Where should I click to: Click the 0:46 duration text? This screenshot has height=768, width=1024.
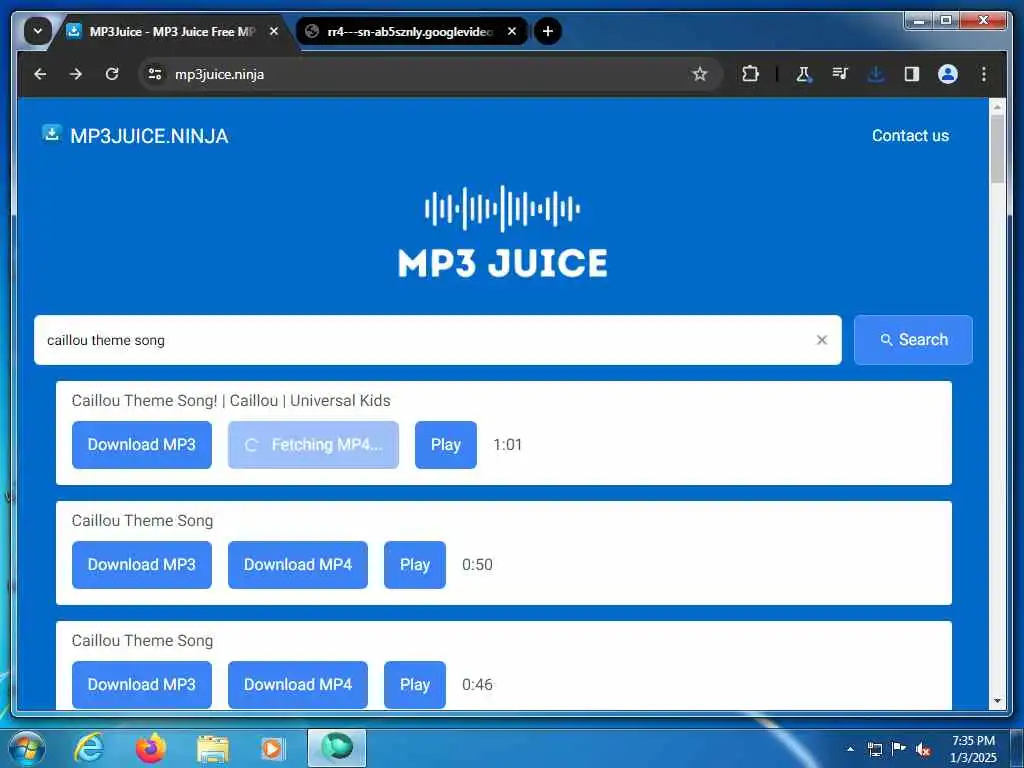tap(477, 684)
